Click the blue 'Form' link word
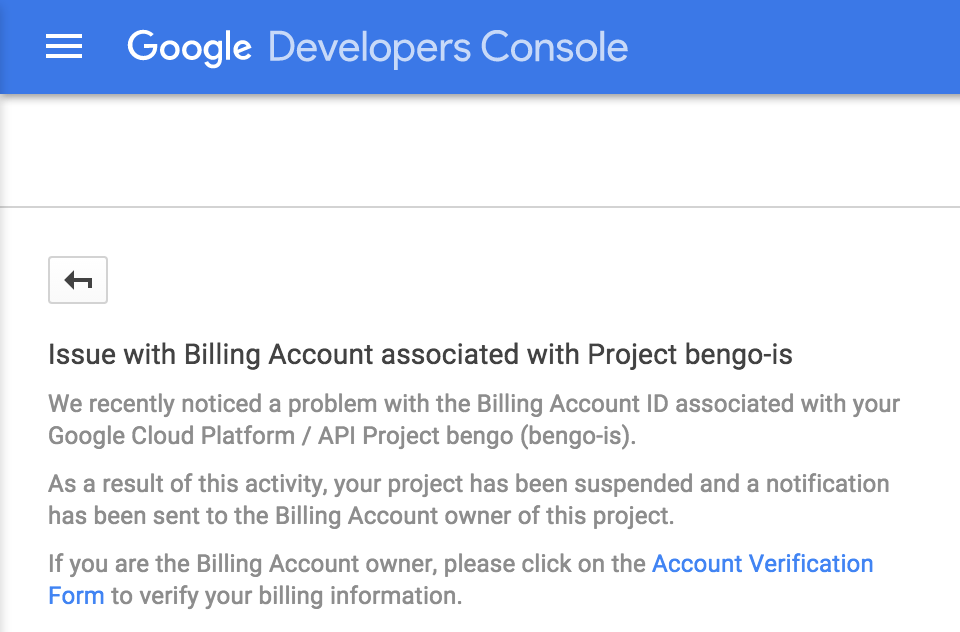 76,595
